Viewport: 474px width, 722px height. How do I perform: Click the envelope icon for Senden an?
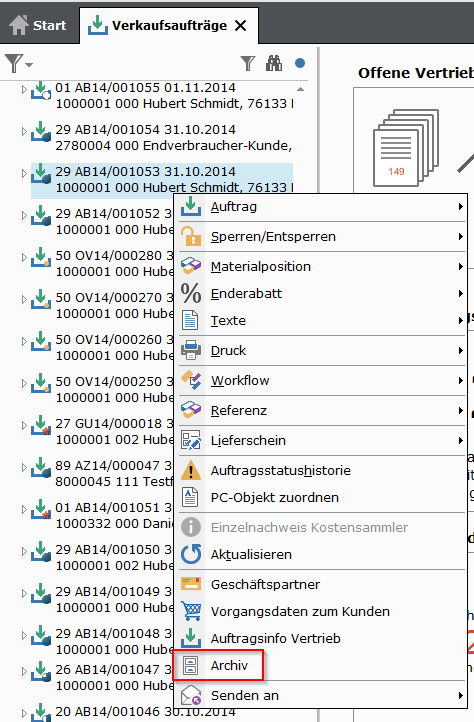point(191,695)
